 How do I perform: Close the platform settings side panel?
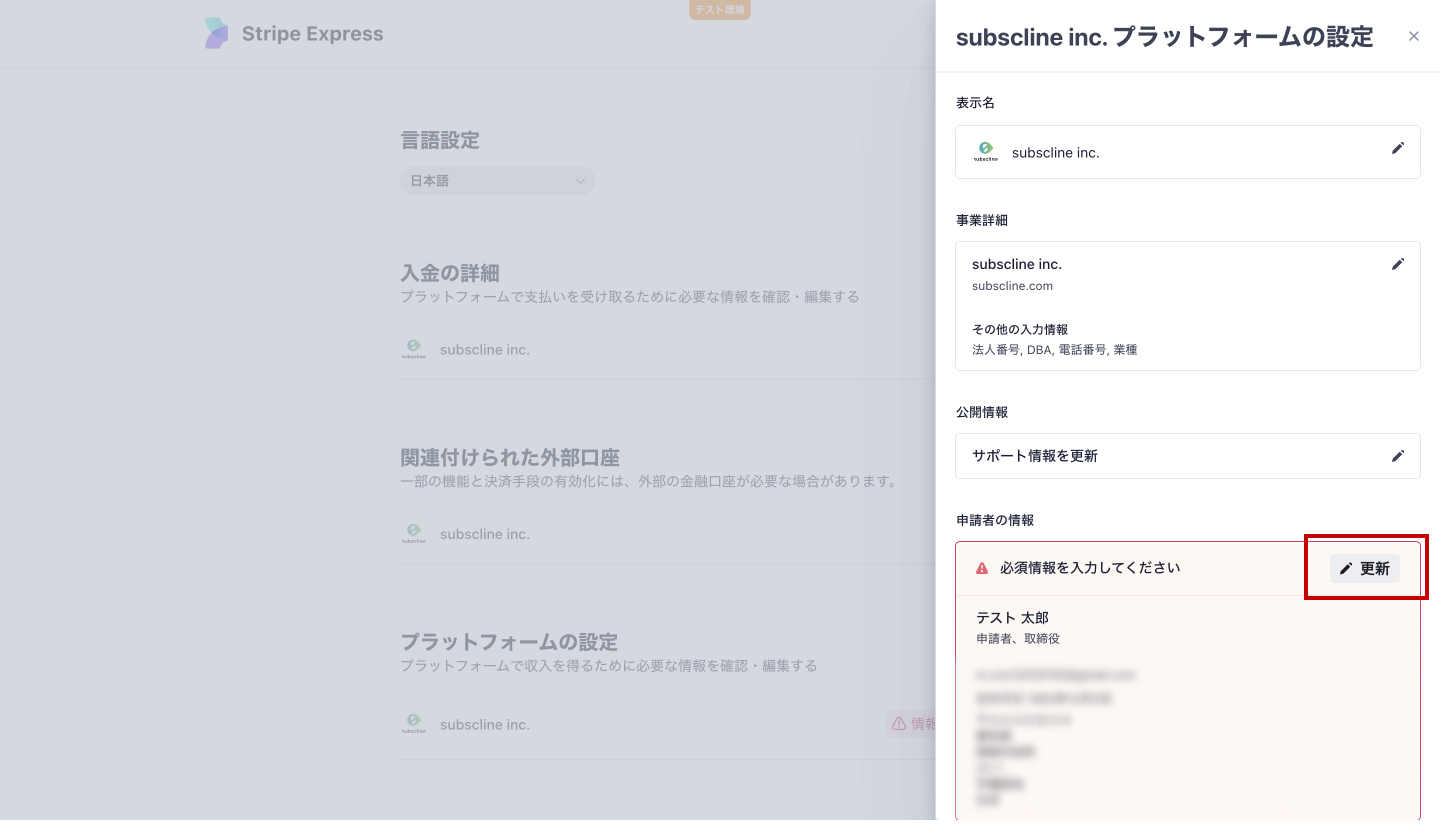1413,36
